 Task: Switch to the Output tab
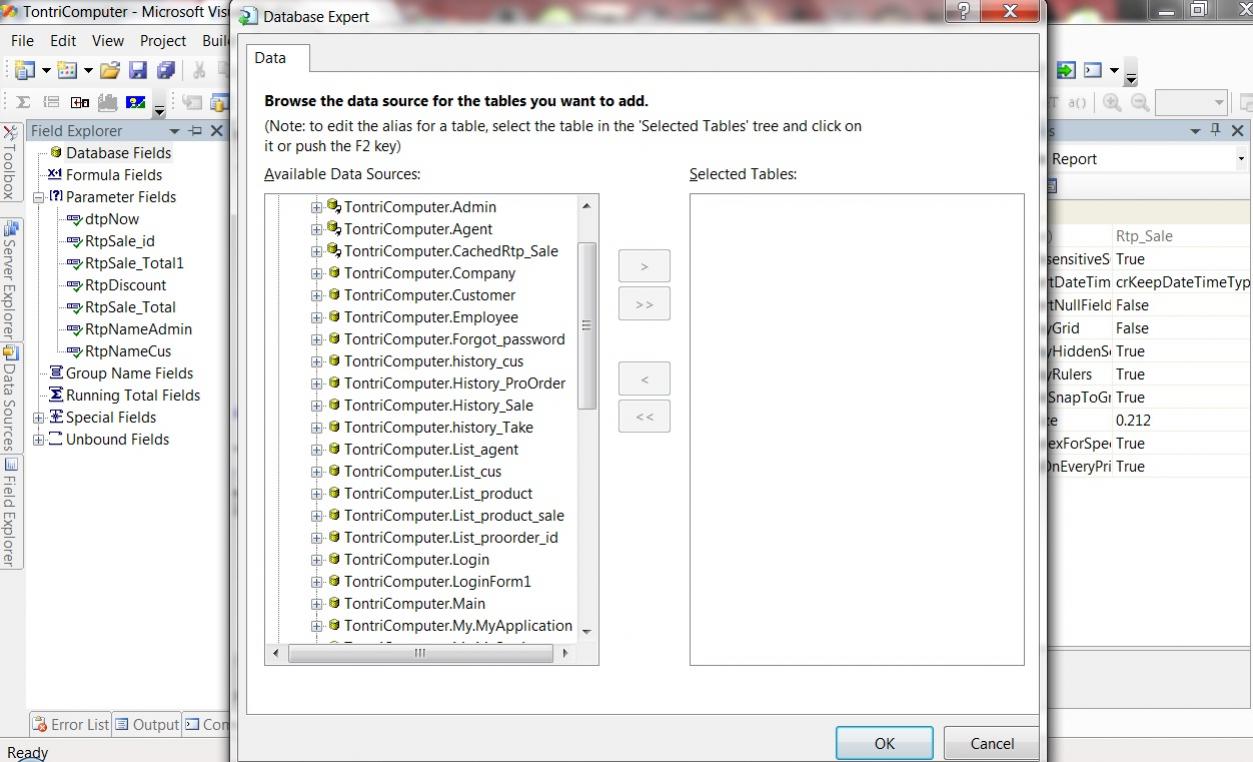point(146,725)
